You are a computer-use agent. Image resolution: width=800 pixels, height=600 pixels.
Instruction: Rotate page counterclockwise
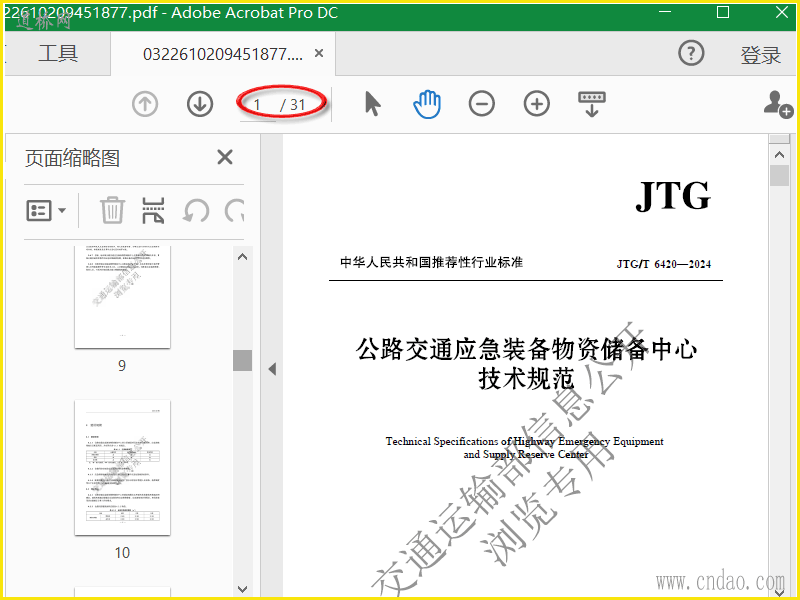(196, 210)
